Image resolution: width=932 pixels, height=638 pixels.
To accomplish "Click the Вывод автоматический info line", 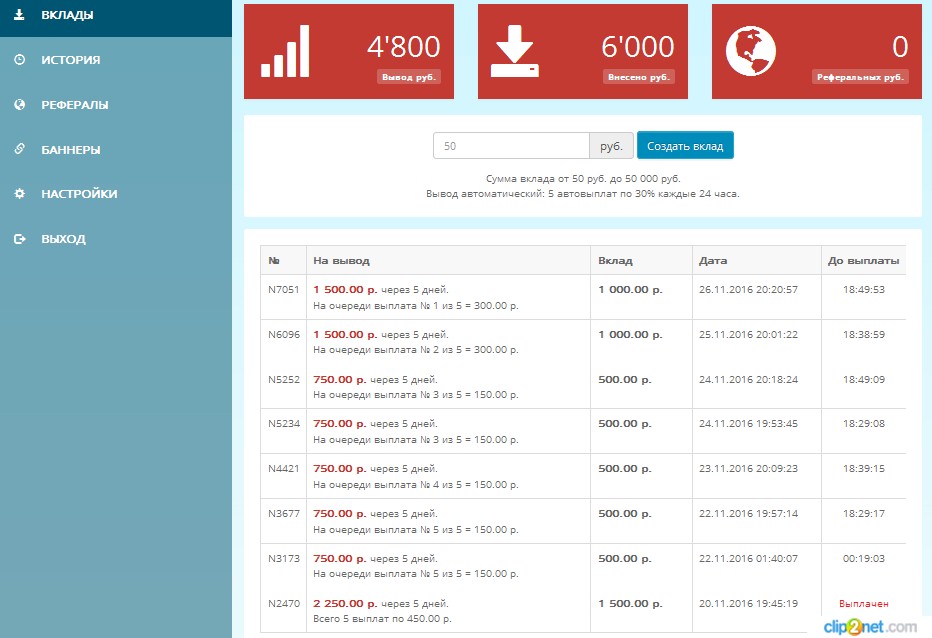I will 583,193.
